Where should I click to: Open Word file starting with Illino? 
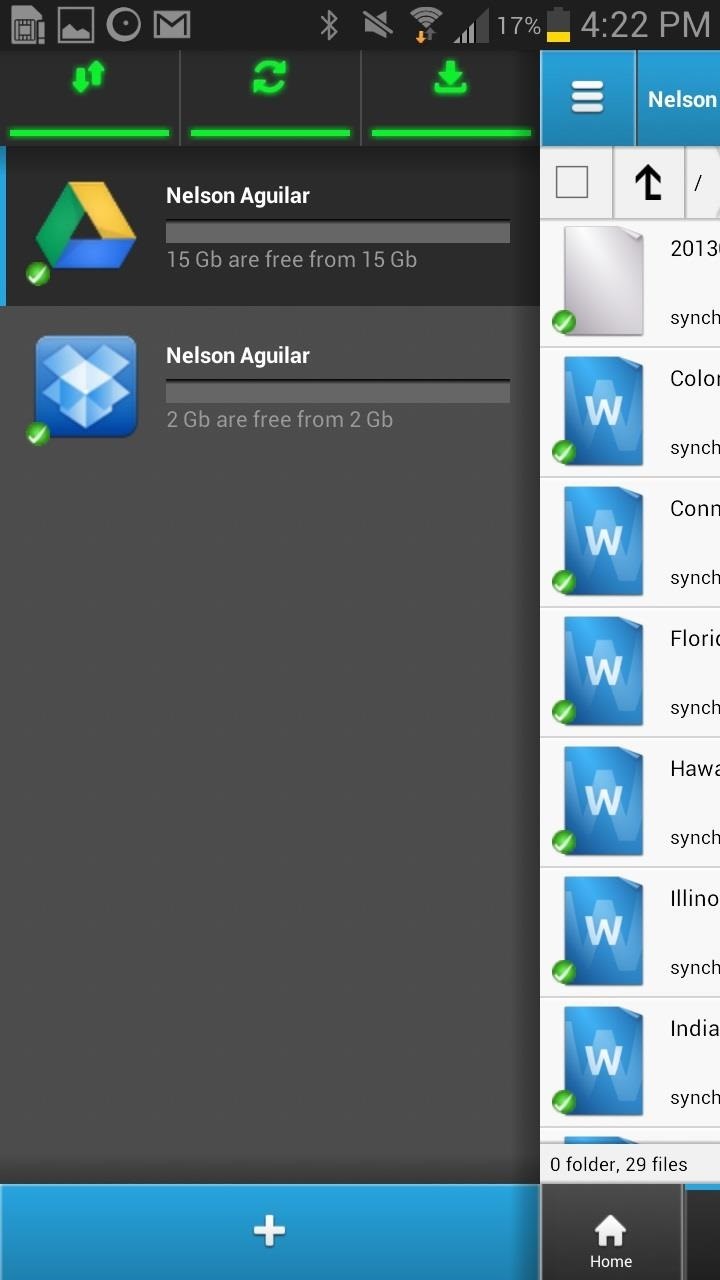pos(603,931)
